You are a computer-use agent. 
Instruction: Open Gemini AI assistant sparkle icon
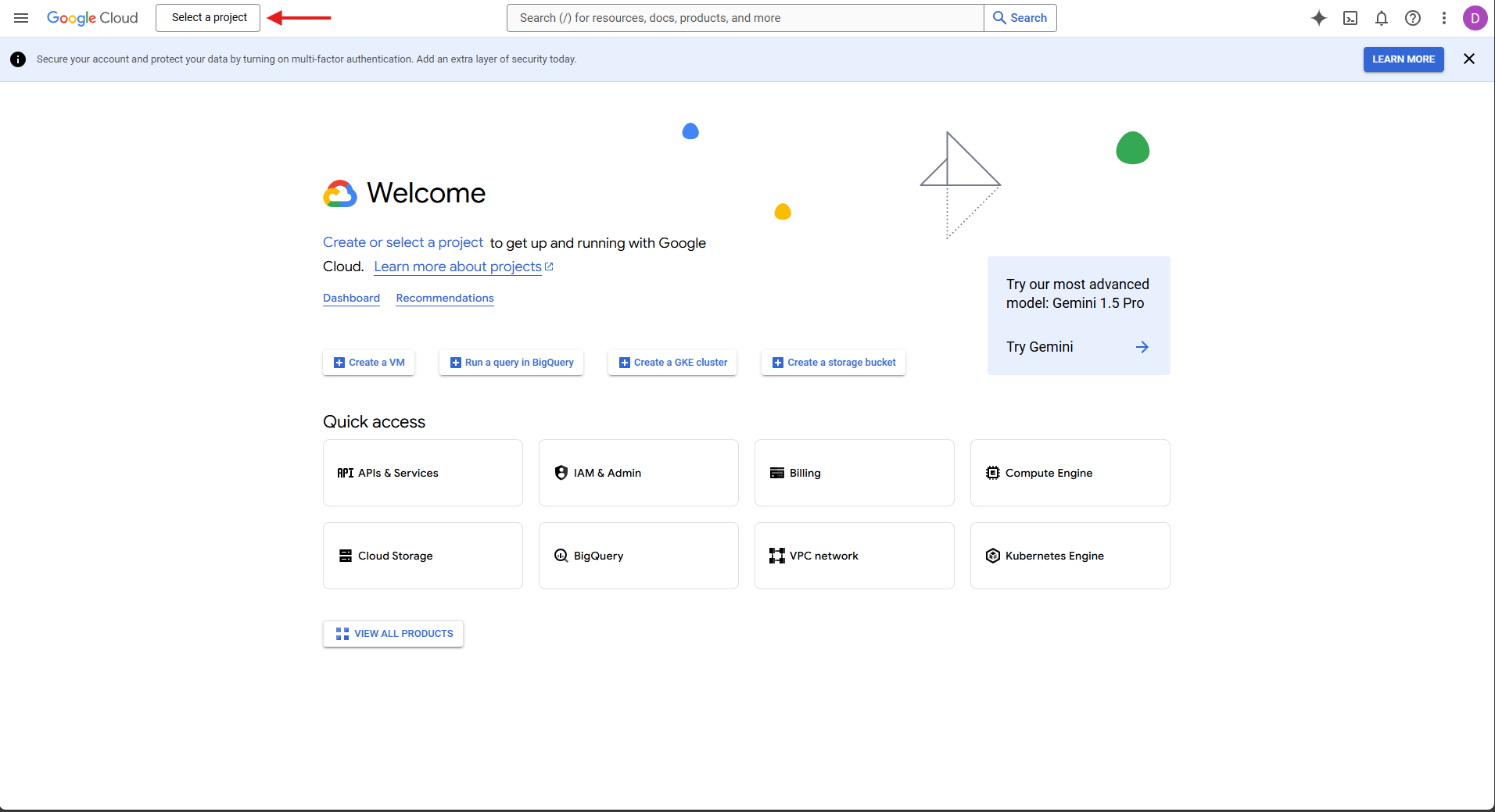coord(1319,18)
